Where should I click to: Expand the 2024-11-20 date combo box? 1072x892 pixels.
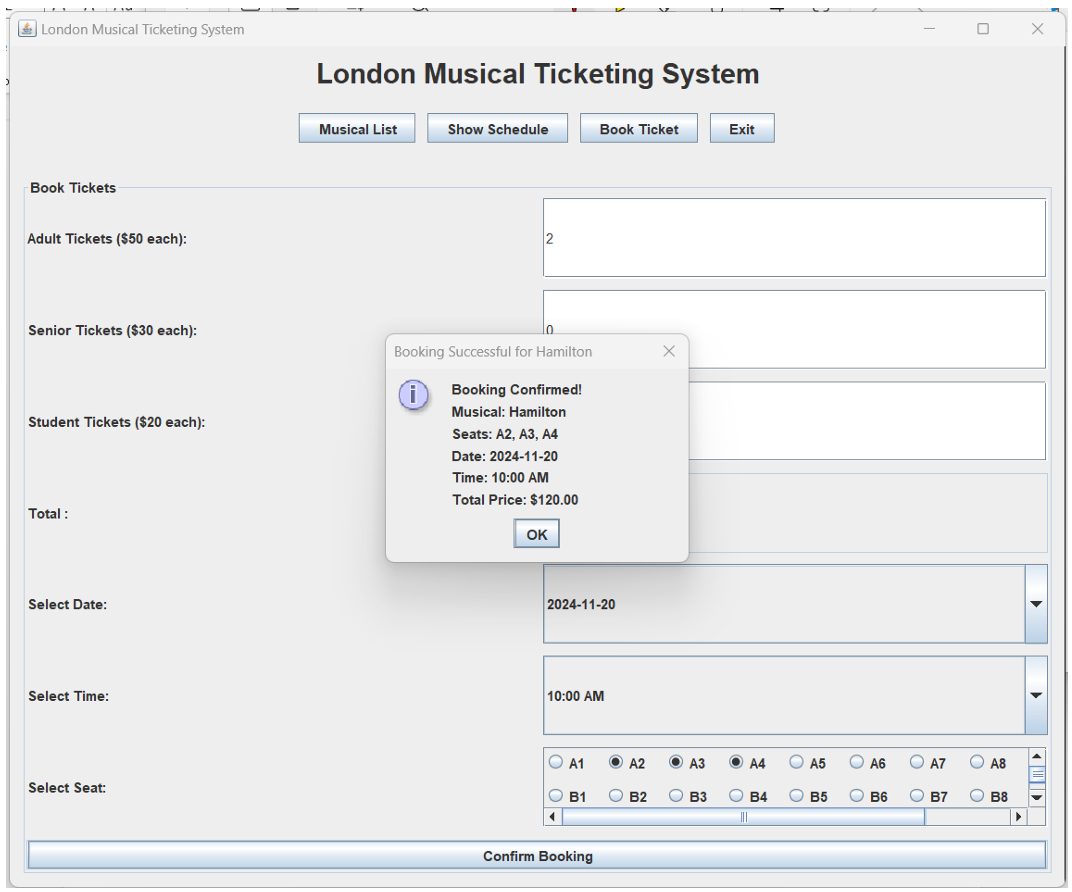point(1034,603)
